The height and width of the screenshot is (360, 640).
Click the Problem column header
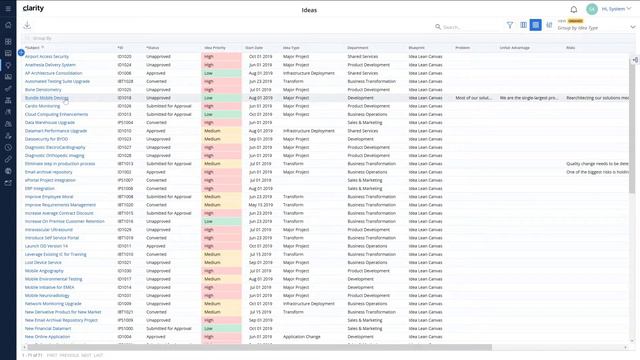click(462, 48)
